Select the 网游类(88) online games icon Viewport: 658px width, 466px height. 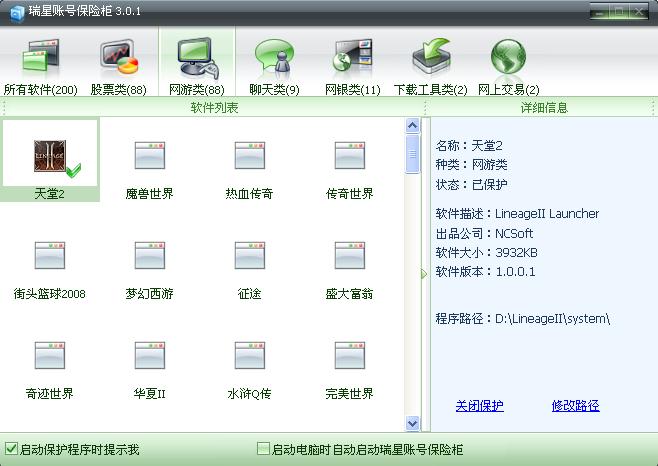pos(197,58)
